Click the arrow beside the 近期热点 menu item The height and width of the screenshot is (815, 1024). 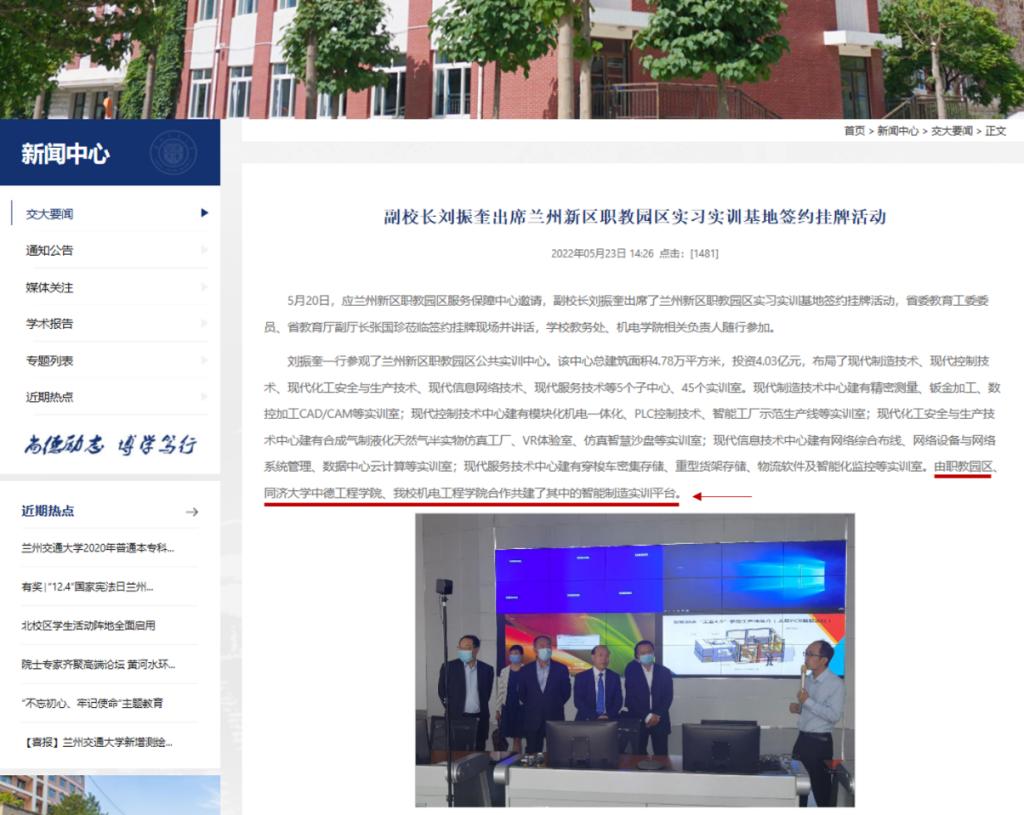(x=204, y=397)
